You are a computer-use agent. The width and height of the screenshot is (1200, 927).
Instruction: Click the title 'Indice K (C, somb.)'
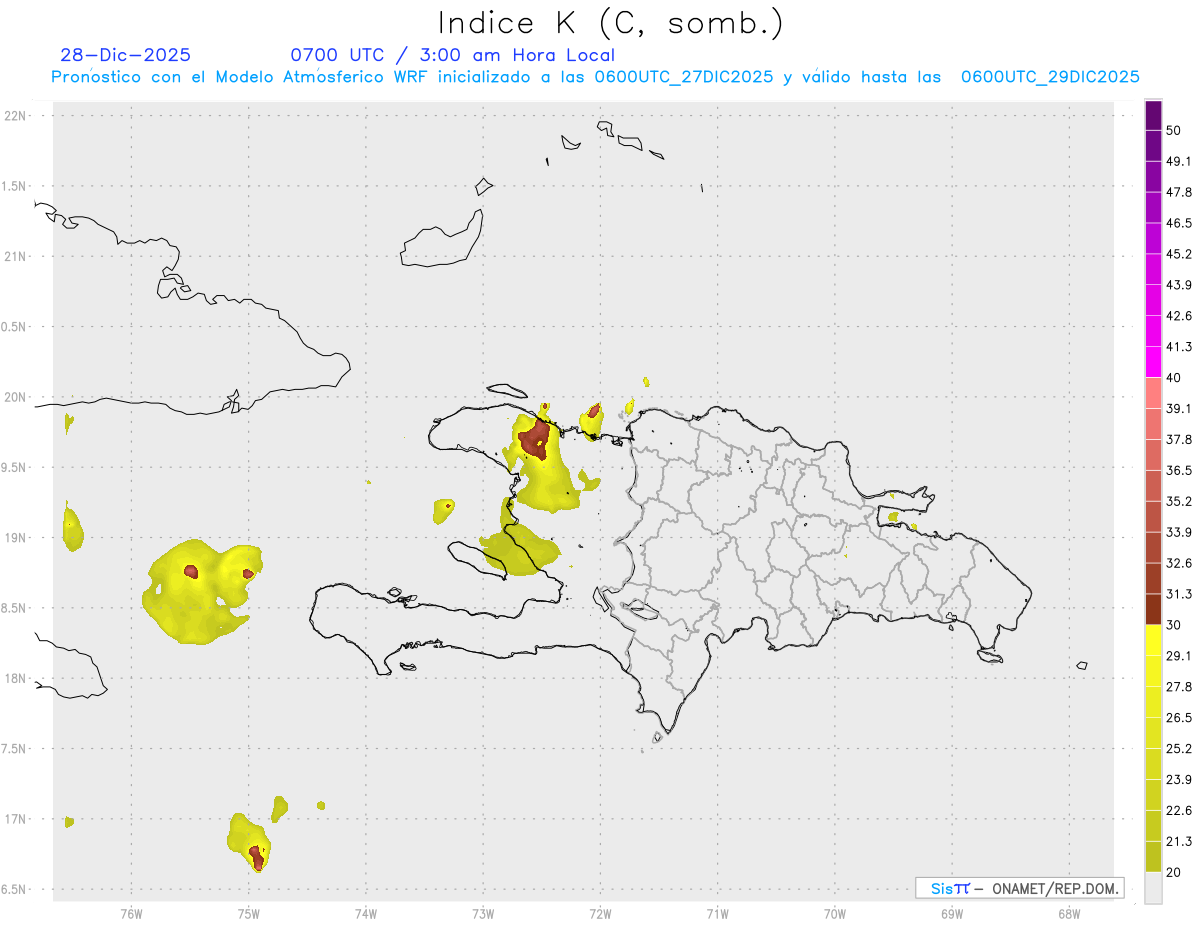[x=611, y=23]
